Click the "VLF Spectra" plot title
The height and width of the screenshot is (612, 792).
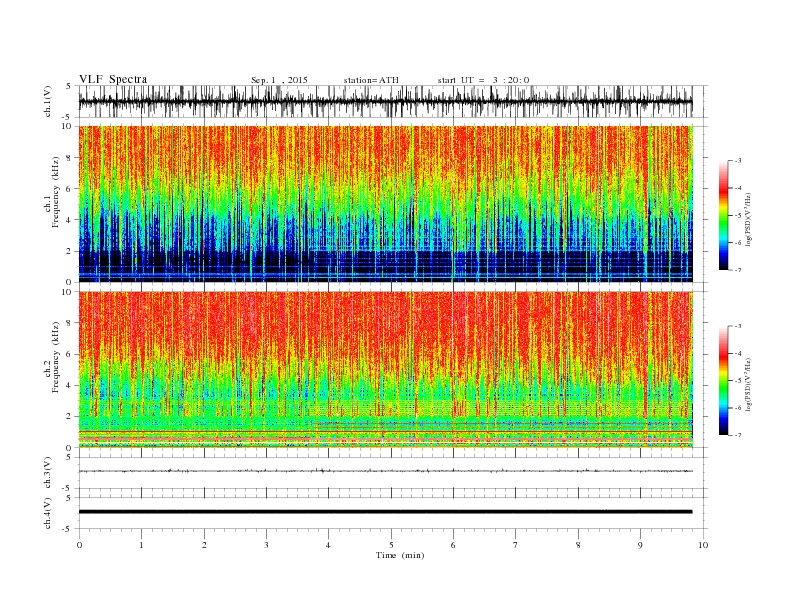113,79
